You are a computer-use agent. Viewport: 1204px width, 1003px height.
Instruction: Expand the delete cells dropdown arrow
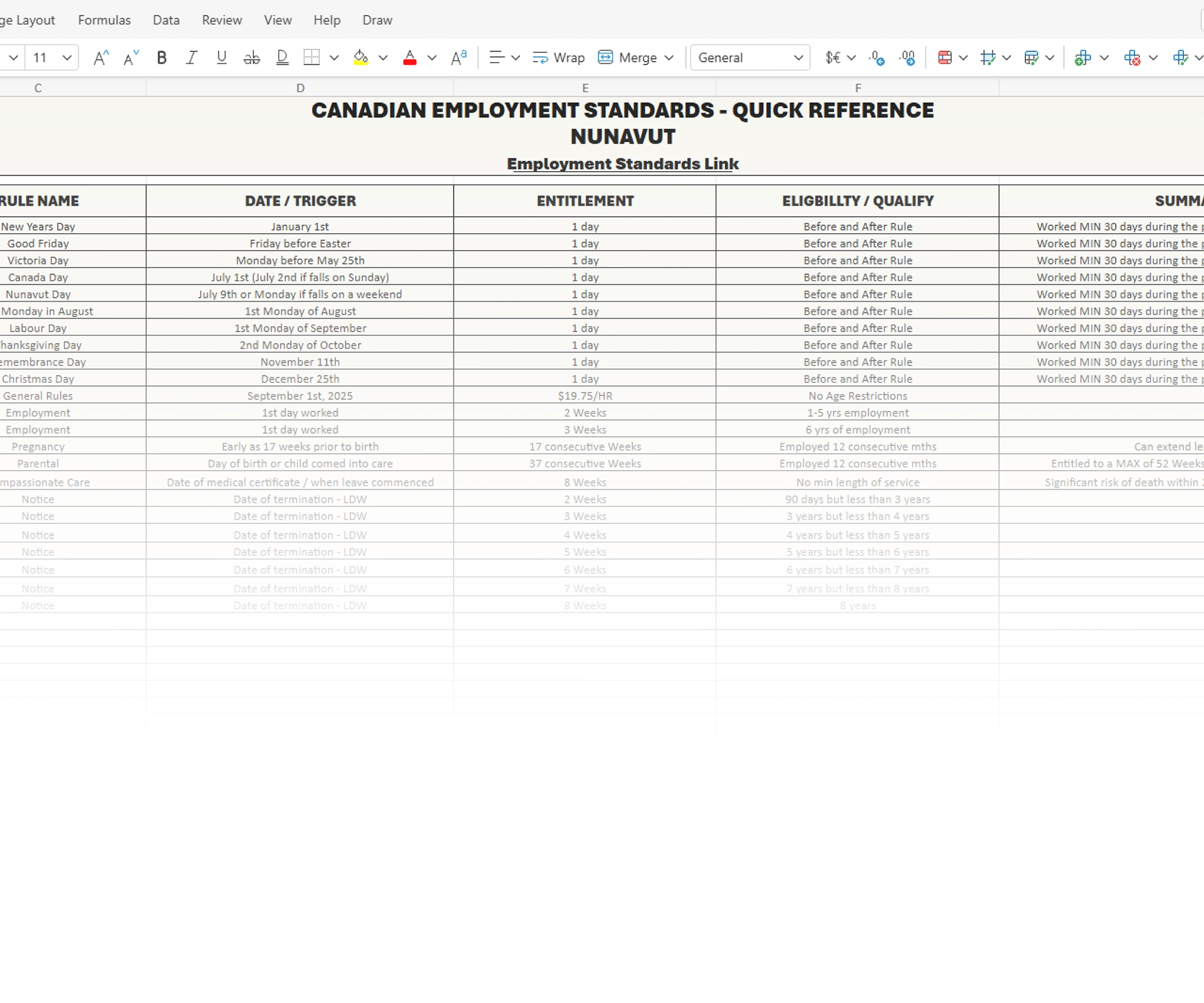[1153, 58]
